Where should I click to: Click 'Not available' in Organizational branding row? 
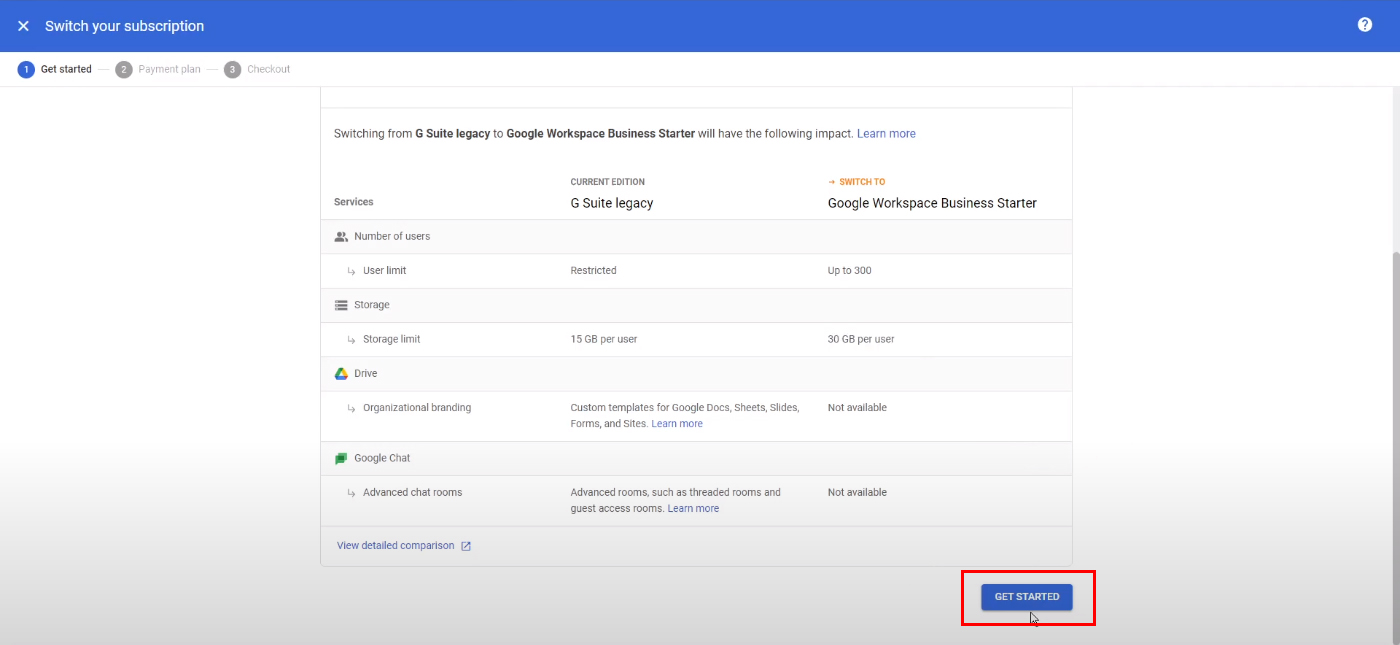point(857,408)
